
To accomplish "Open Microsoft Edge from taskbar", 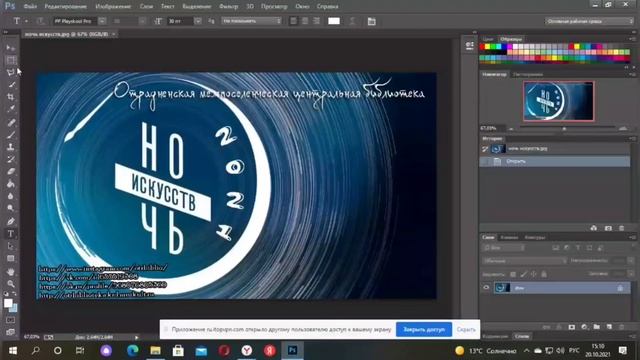I will (132, 351).
